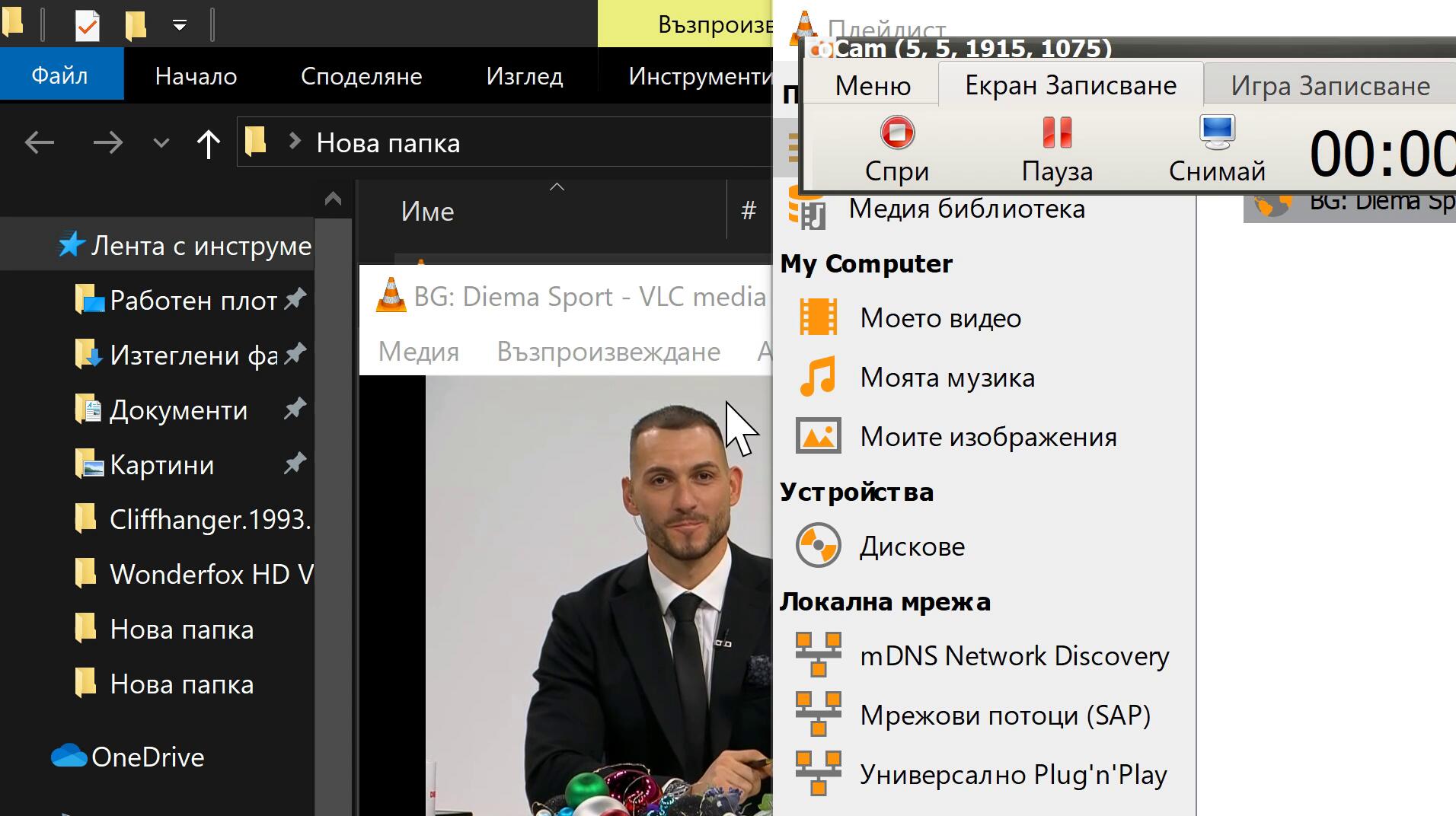
Task: Open the Файл menu in Explorer
Action: pos(59,76)
